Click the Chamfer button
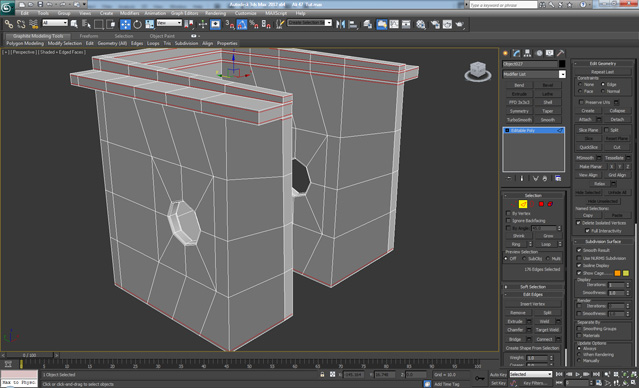The width and height of the screenshot is (639, 388). coord(515,330)
